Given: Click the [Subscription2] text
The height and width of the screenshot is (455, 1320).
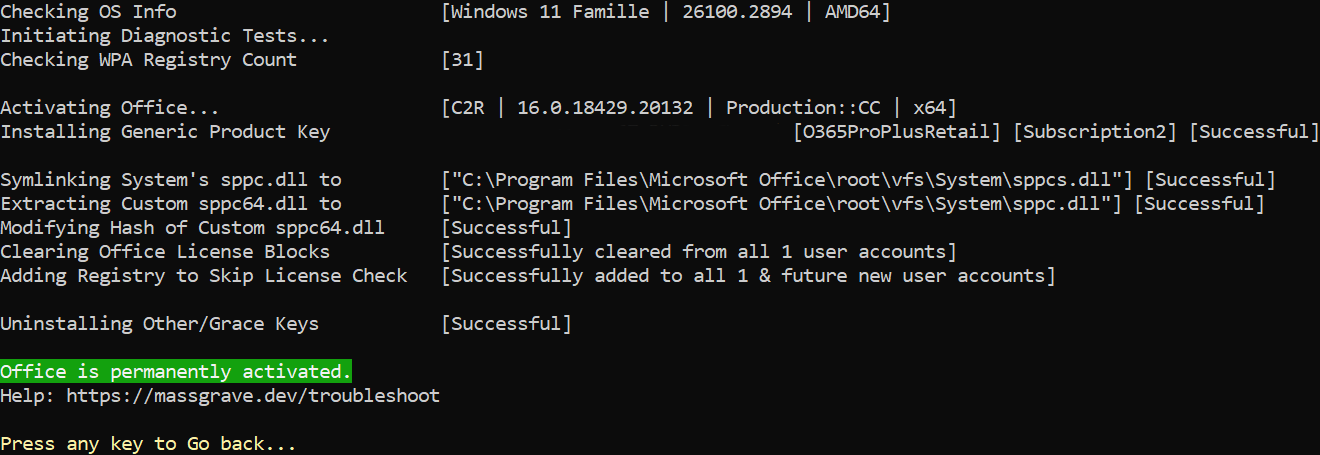Looking at the screenshot, I should click(x=1096, y=132).
